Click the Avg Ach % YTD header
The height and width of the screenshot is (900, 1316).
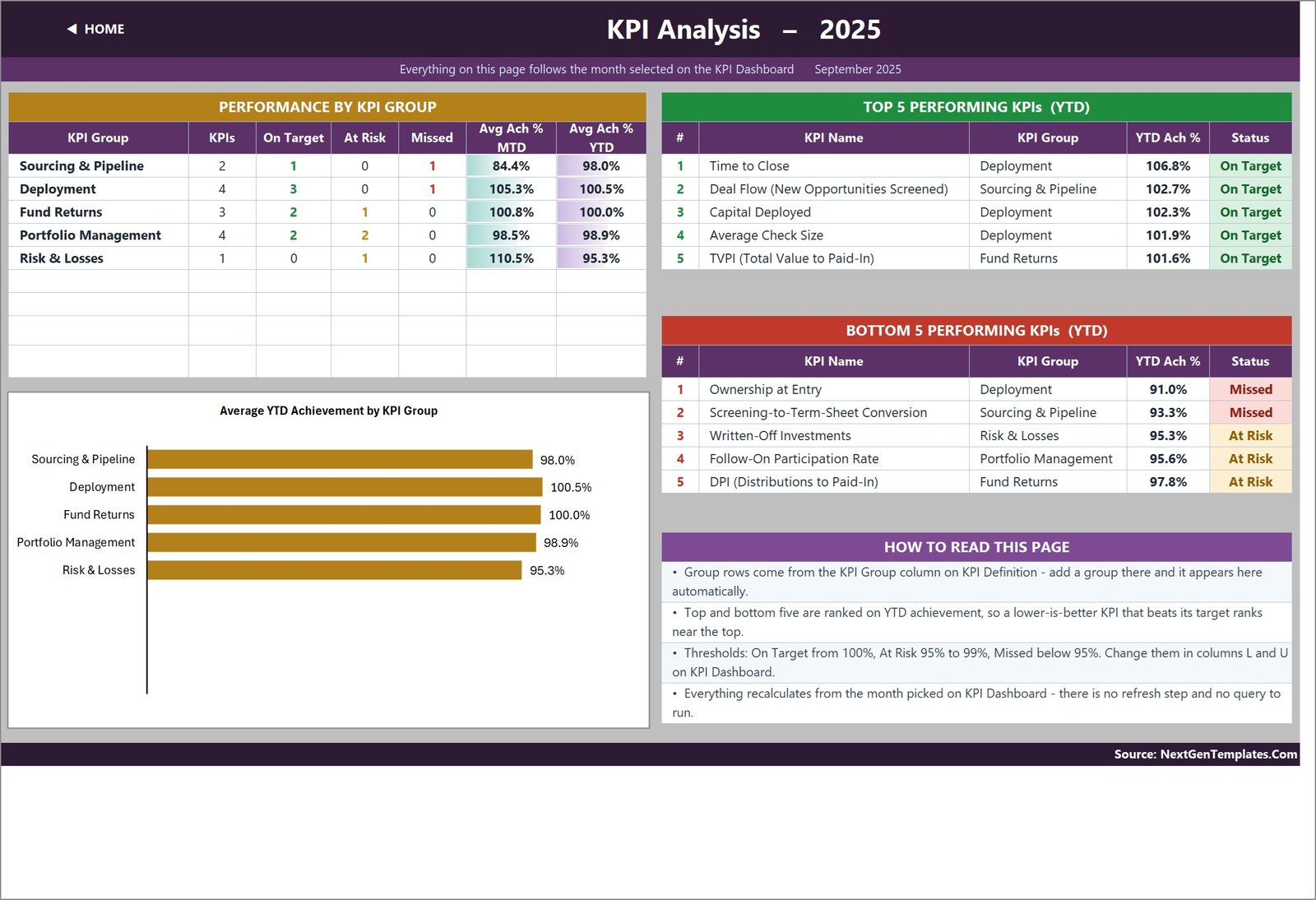(x=601, y=137)
